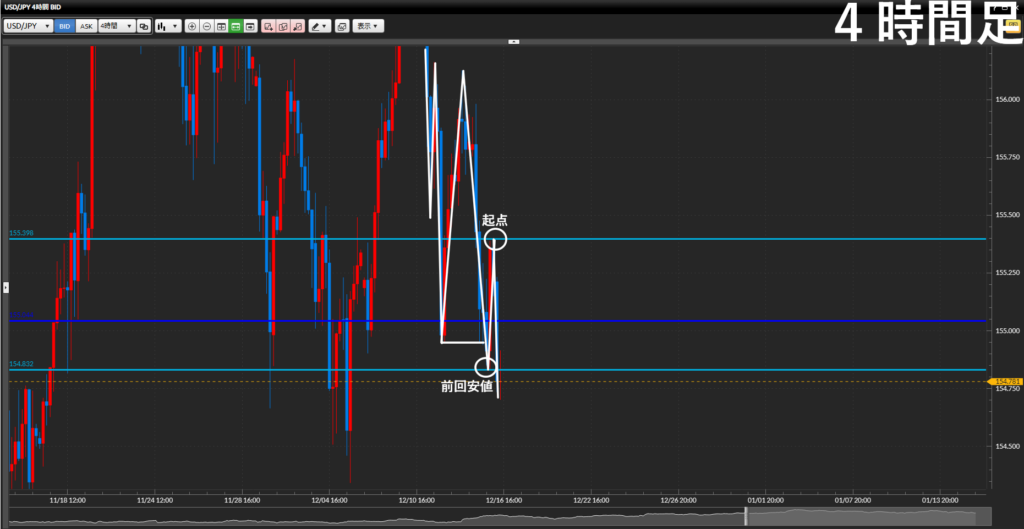Viewport: 1024px width, 529px height.
Task: Click the third pink drawing delete icon
Action: click(x=297, y=25)
